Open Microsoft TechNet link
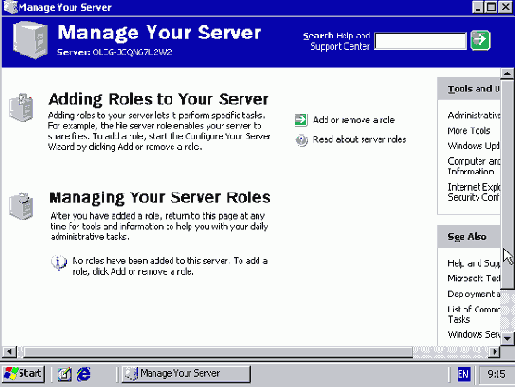 (x=474, y=278)
